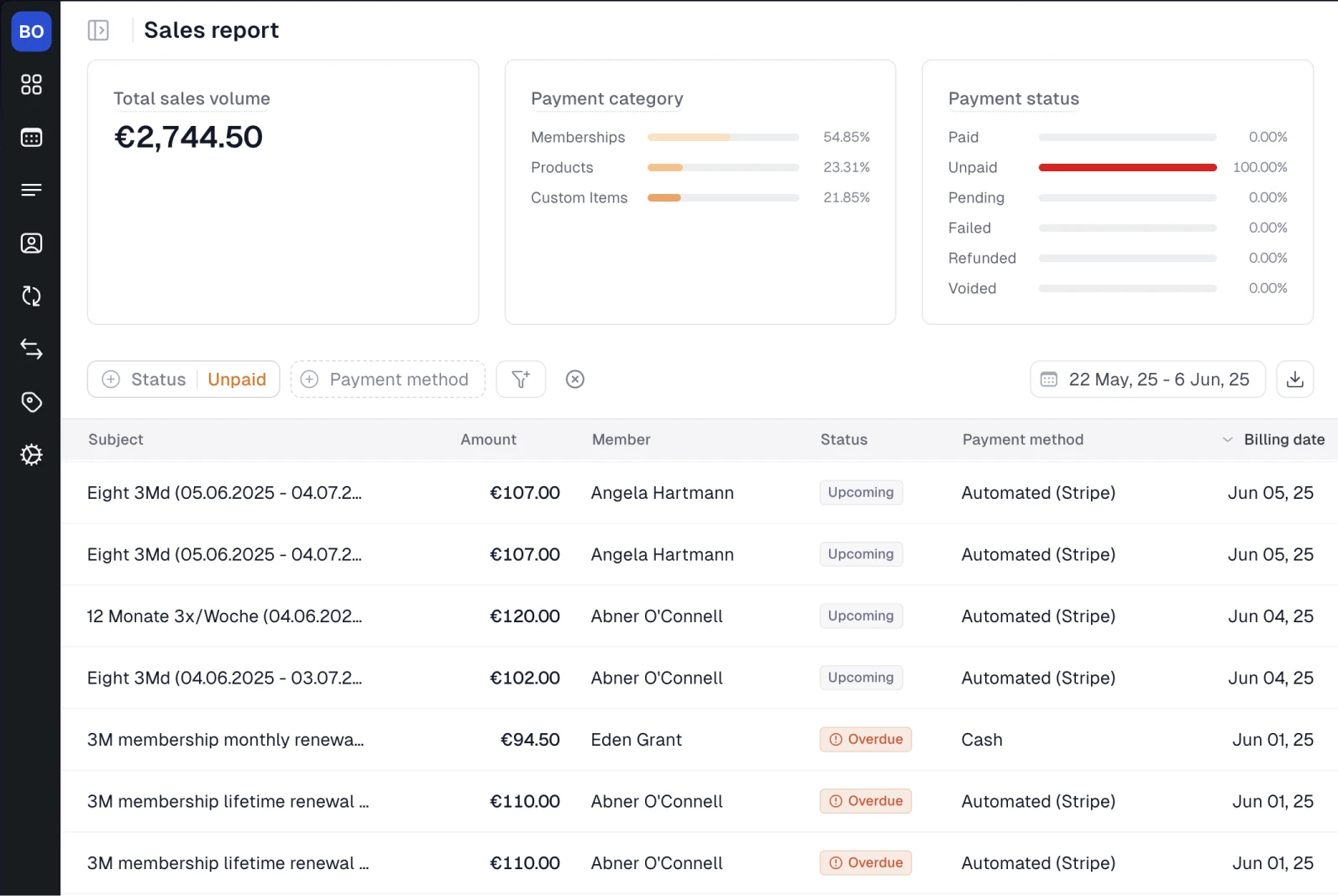Open 12 Monate 3x/Woche subject row
1338x896 pixels.
[x=224, y=616]
